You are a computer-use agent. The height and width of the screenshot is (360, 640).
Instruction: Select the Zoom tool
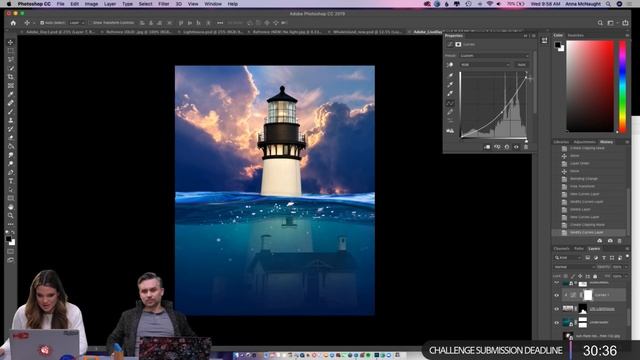tap(11, 216)
